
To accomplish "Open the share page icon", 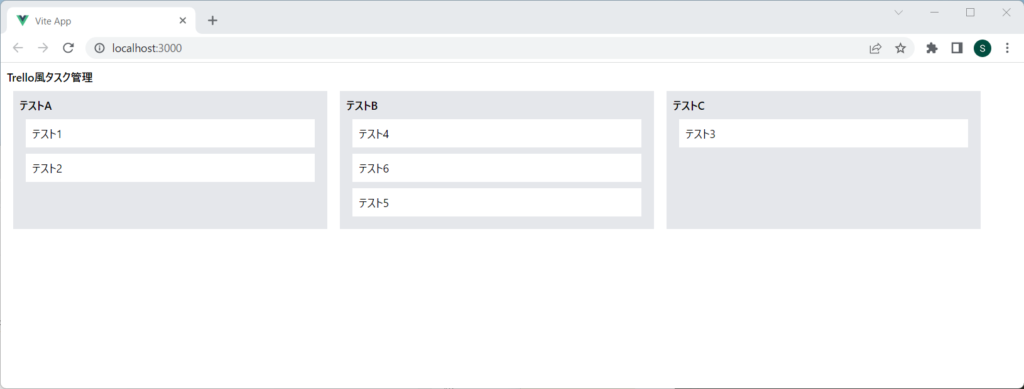I will click(x=875, y=48).
